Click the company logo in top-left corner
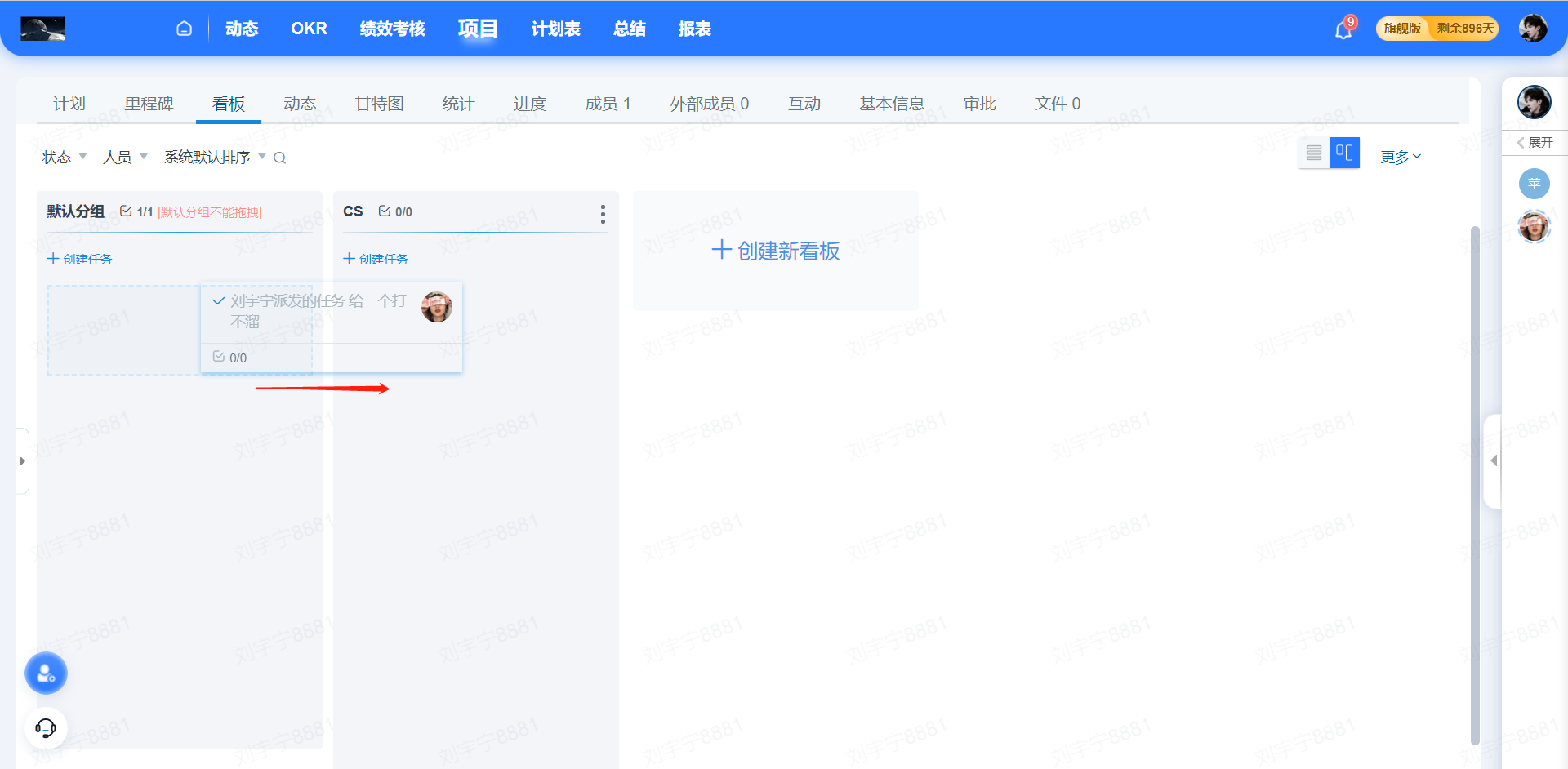The height and width of the screenshot is (769, 1568). click(42, 29)
